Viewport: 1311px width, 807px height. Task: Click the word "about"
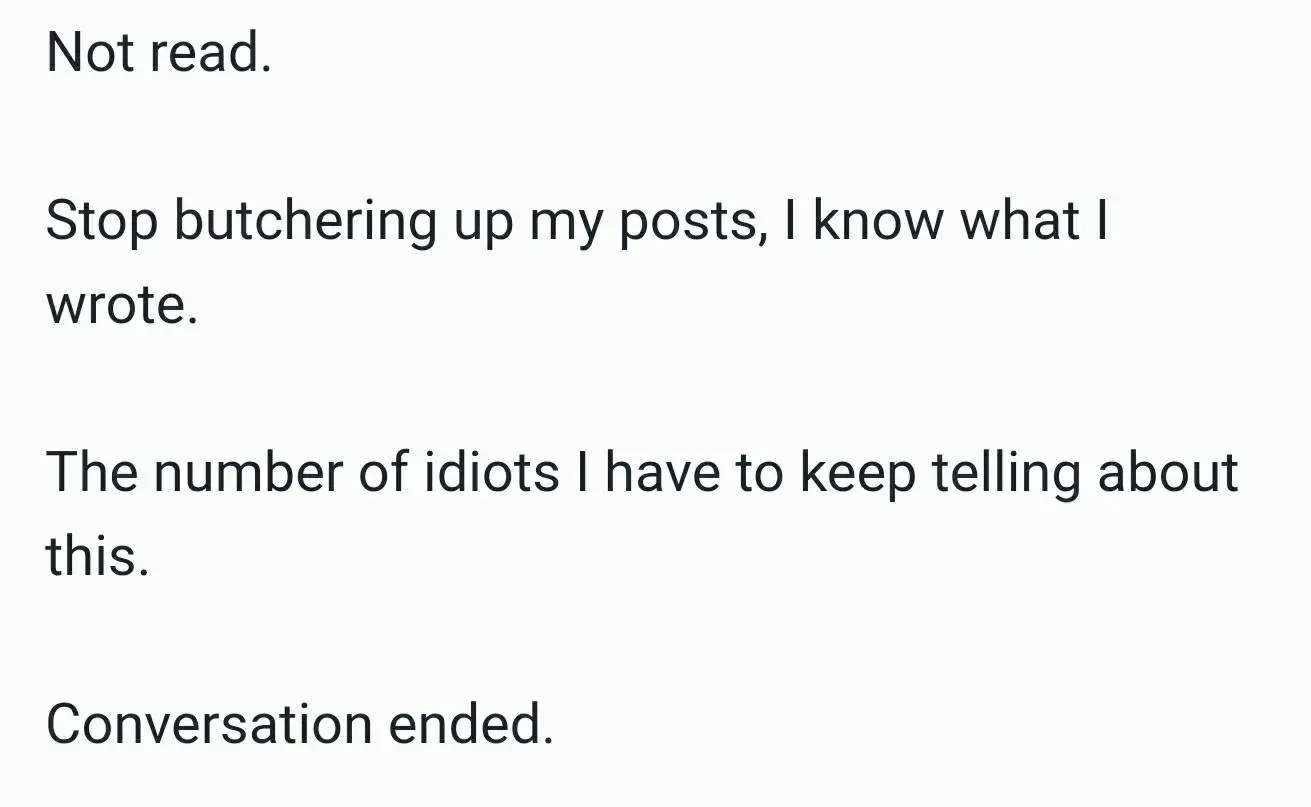1167,473
